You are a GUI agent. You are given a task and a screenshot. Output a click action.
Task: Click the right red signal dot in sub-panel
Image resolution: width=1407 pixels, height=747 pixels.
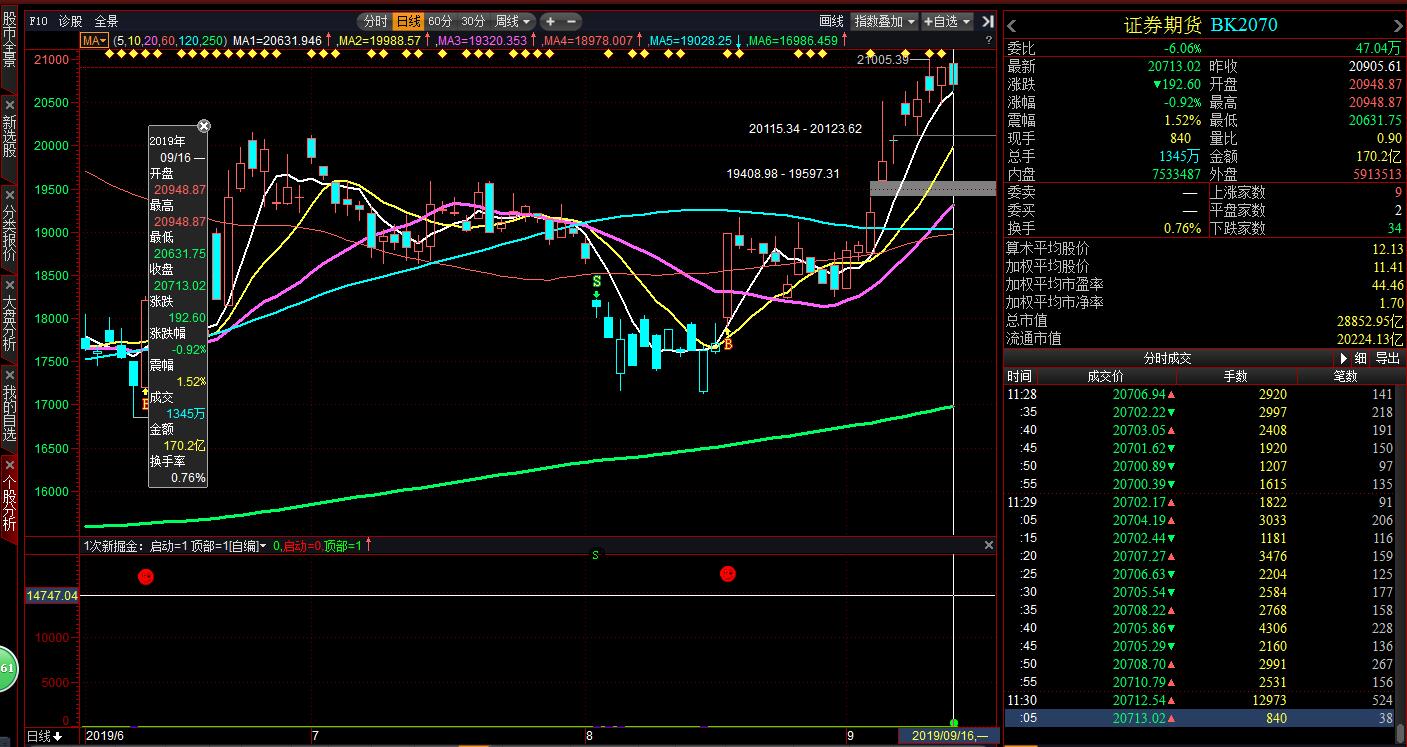point(728,573)
